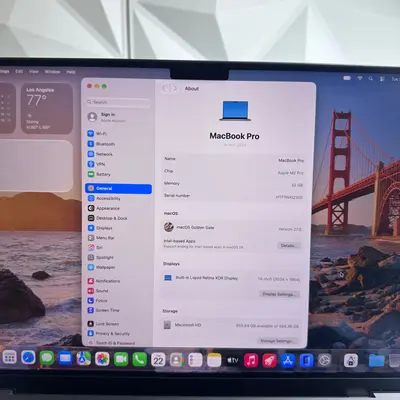Click the Chip value Apple M2 Pro
This screenshot has height=400, width=400.
pyautogui.click(x=290, y=173)
